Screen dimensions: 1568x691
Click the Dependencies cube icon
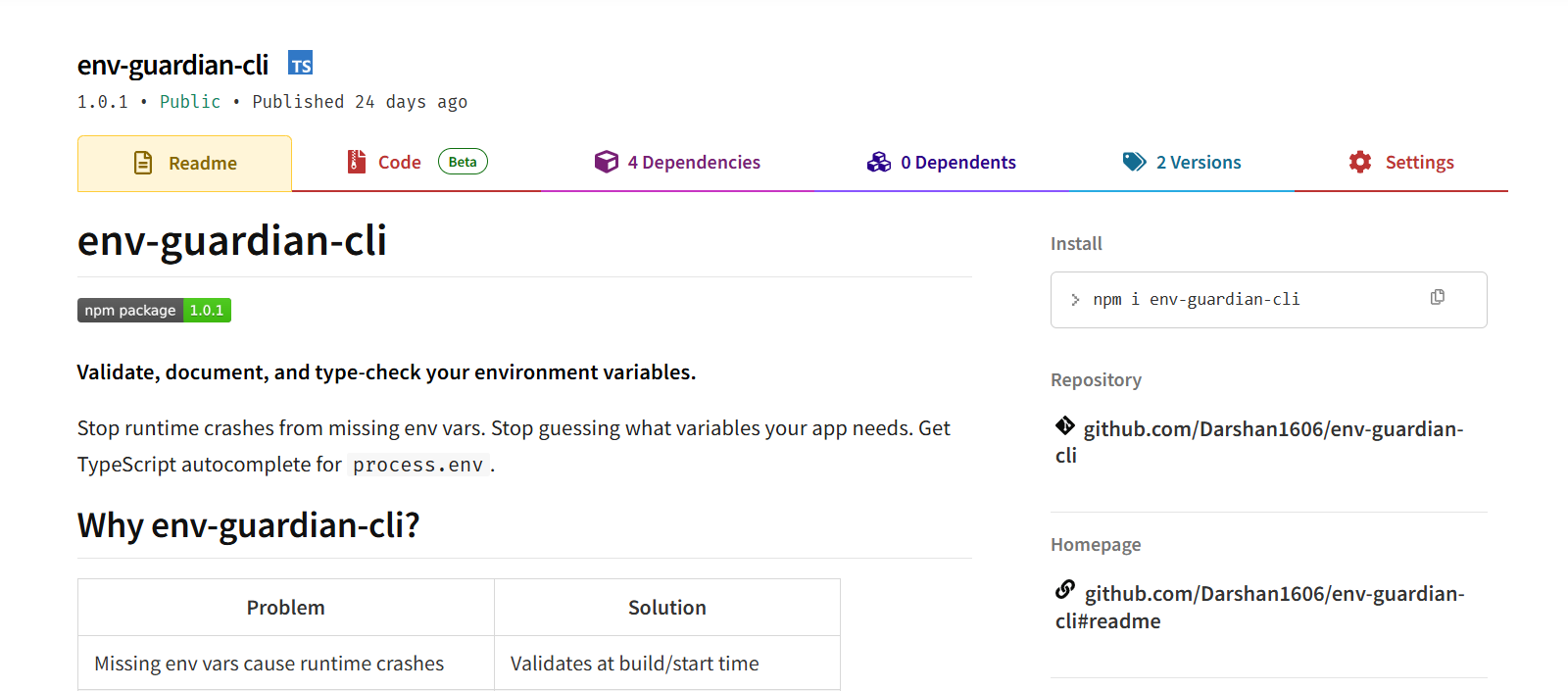click(607, 162)
